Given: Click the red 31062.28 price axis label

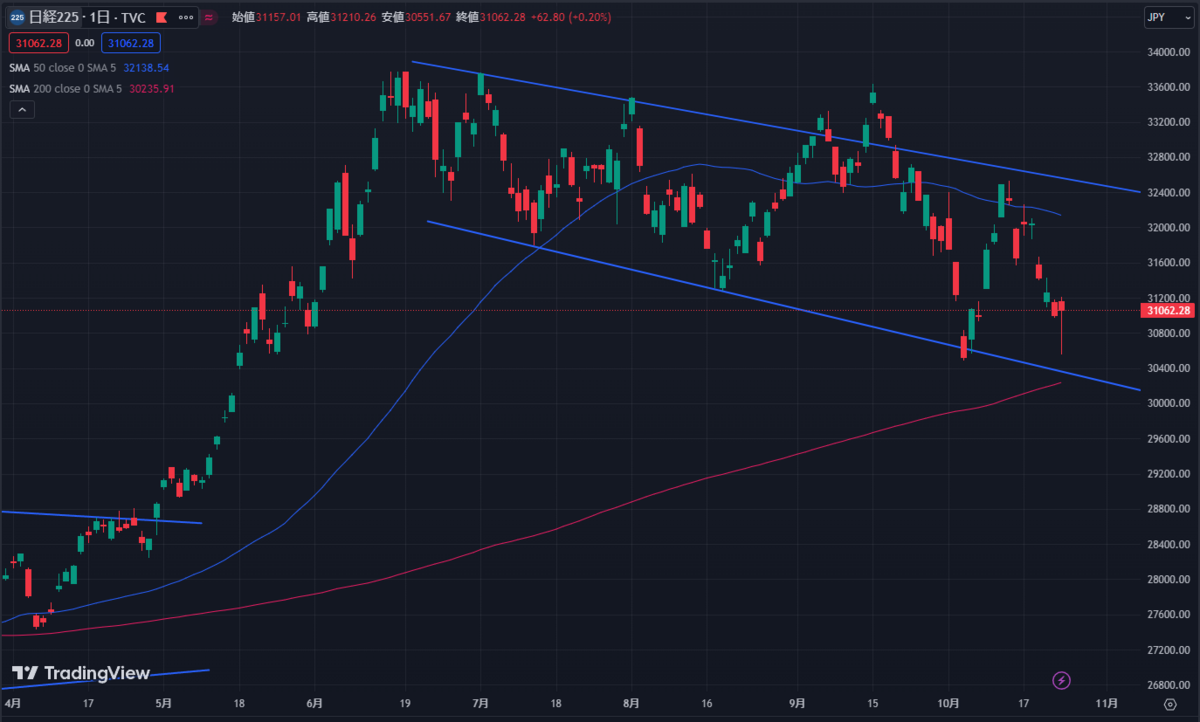Looking at the screenshot, I should click(1169, 310).
